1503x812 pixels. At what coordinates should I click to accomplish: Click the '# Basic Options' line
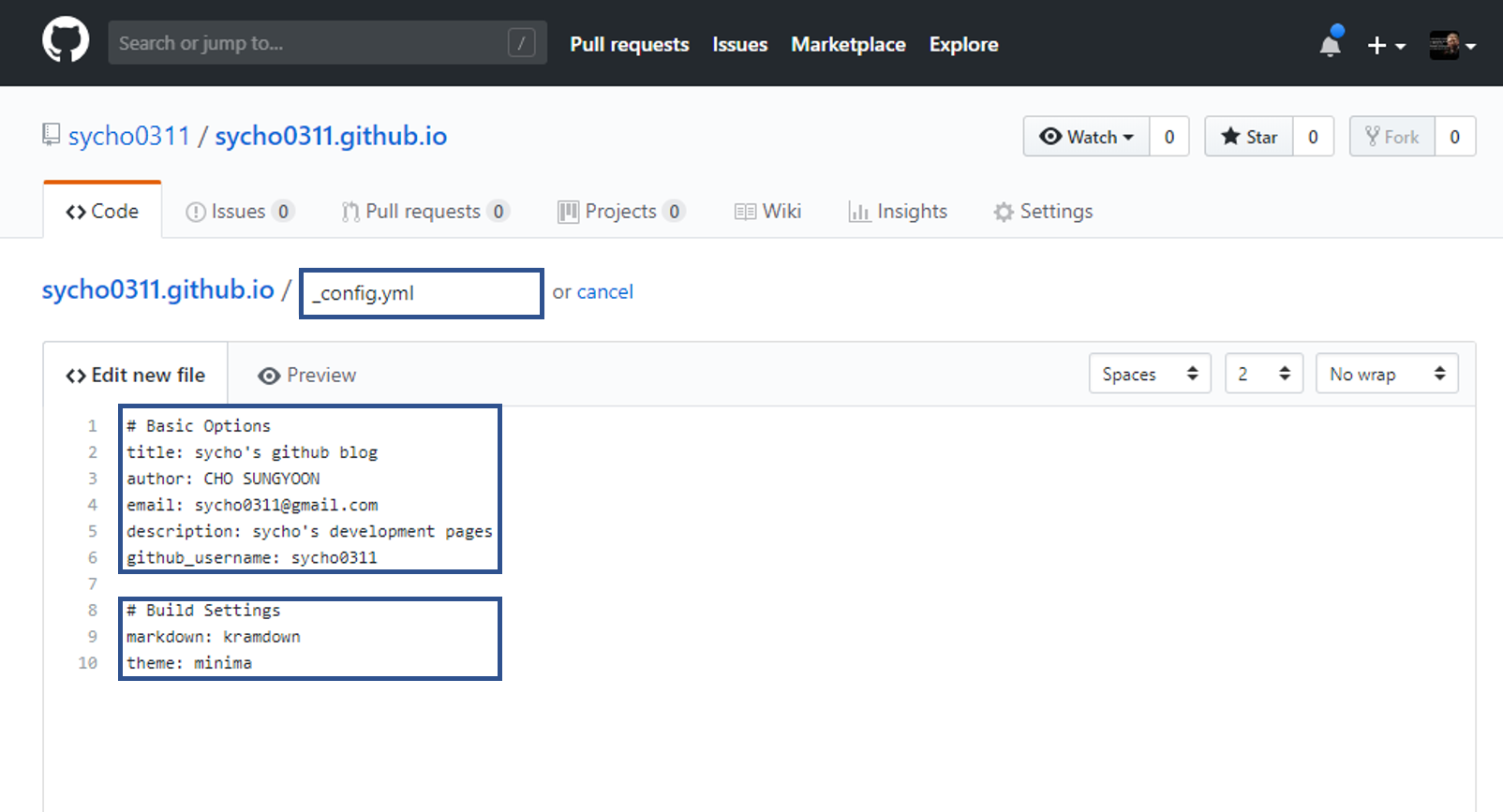pos(199,426)
